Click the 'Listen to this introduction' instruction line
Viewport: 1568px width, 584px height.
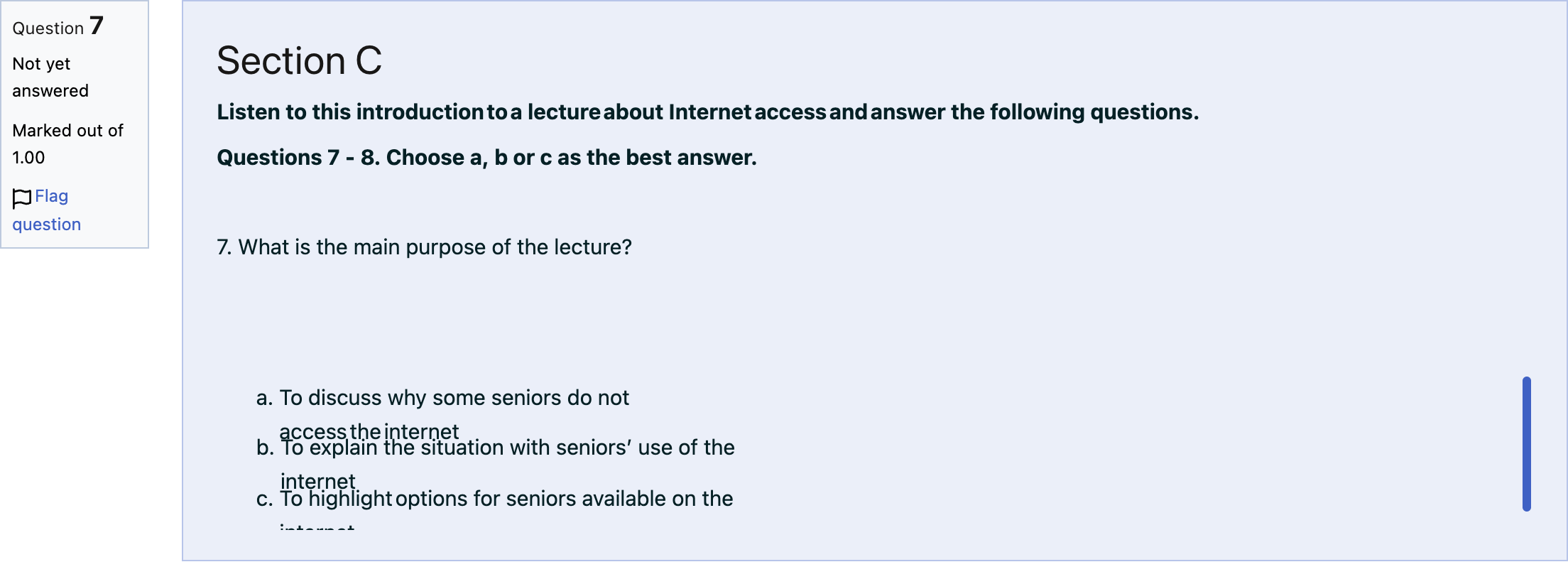707,112
